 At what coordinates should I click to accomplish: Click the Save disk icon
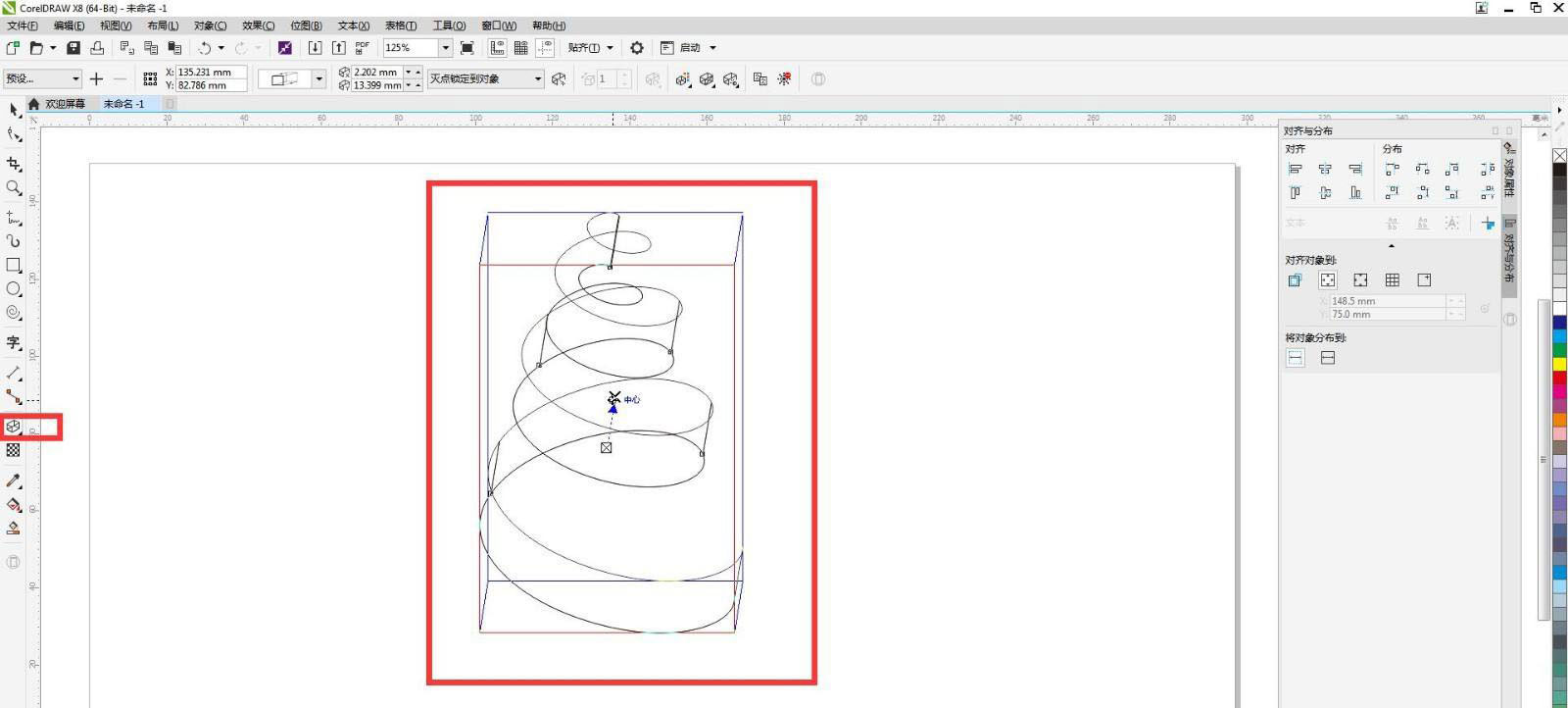pyautogui.click(x=73, y=48)
